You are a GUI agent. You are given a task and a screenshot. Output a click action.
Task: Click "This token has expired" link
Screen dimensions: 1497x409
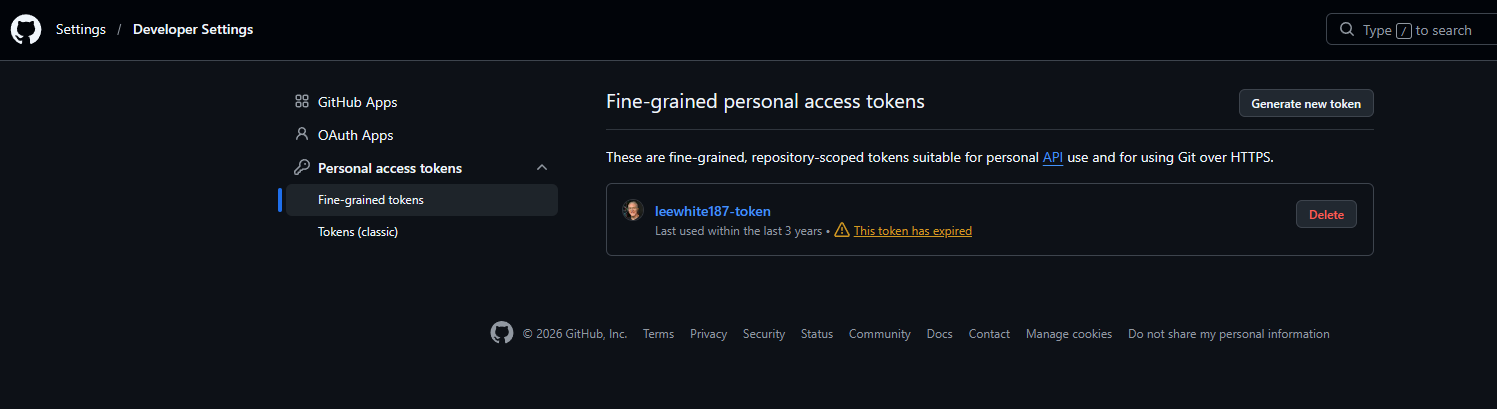pos(912,231)
